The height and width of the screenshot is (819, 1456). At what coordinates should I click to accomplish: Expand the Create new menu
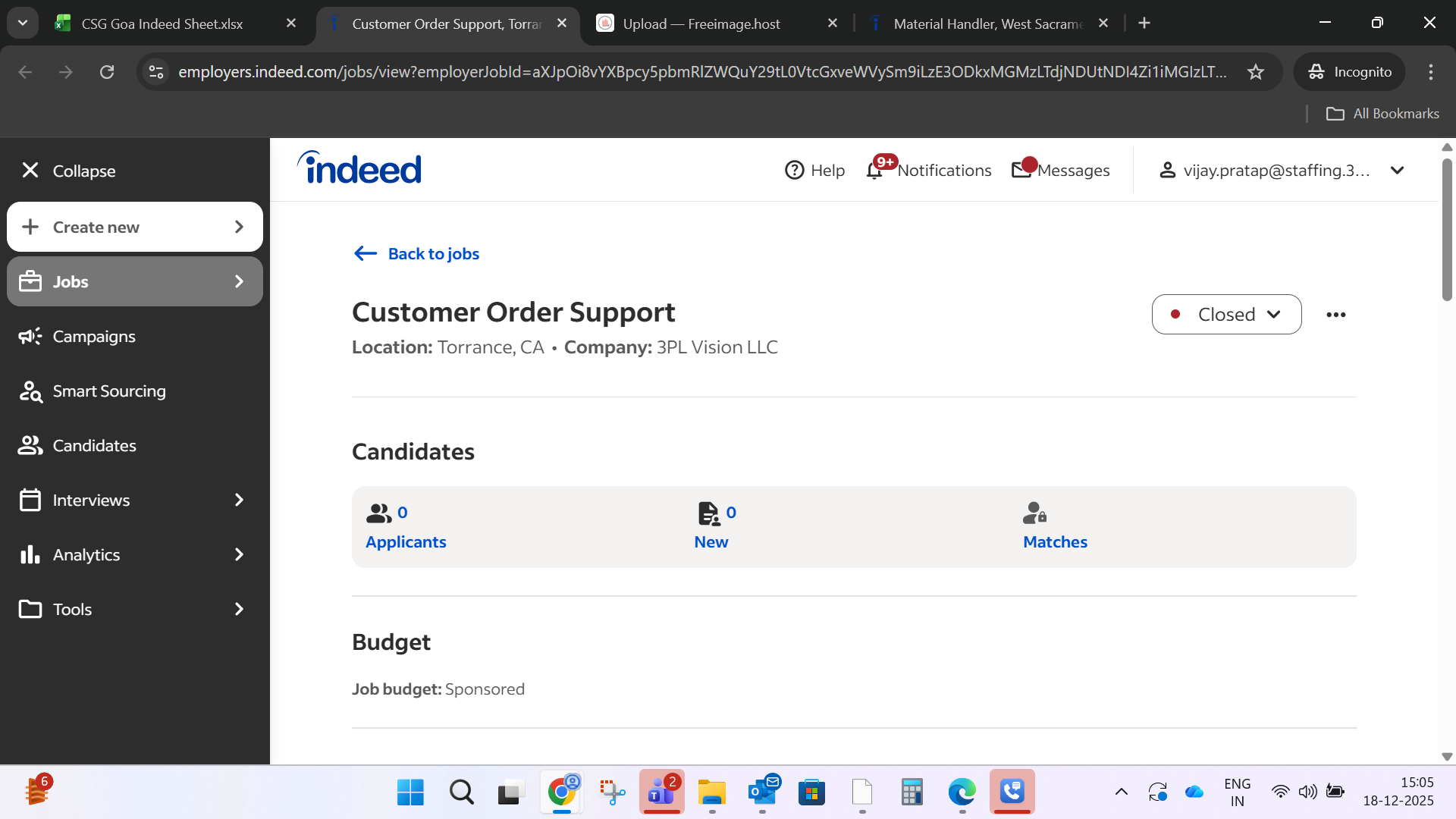pyautogui.click(x=135, y=227)
